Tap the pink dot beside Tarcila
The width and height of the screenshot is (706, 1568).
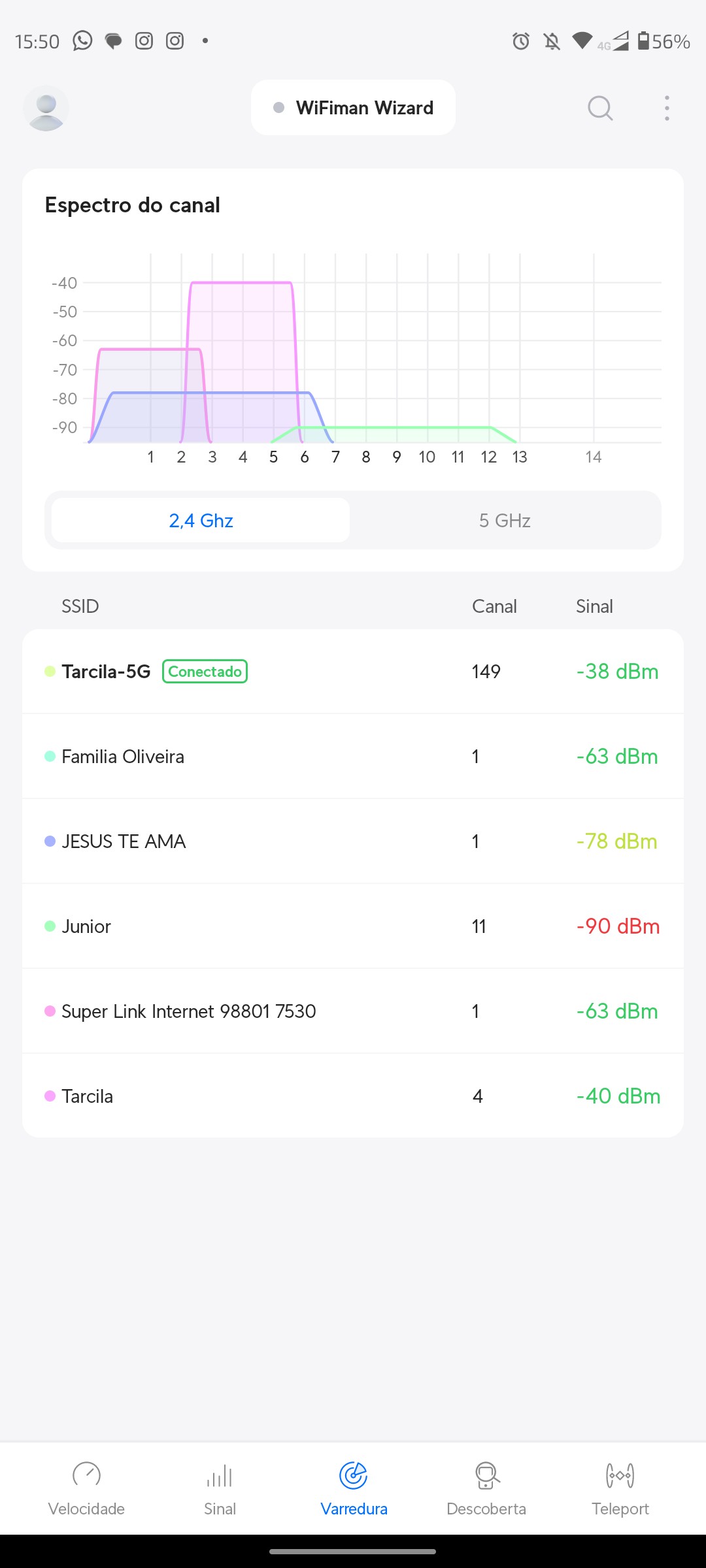coord(50,1096)
